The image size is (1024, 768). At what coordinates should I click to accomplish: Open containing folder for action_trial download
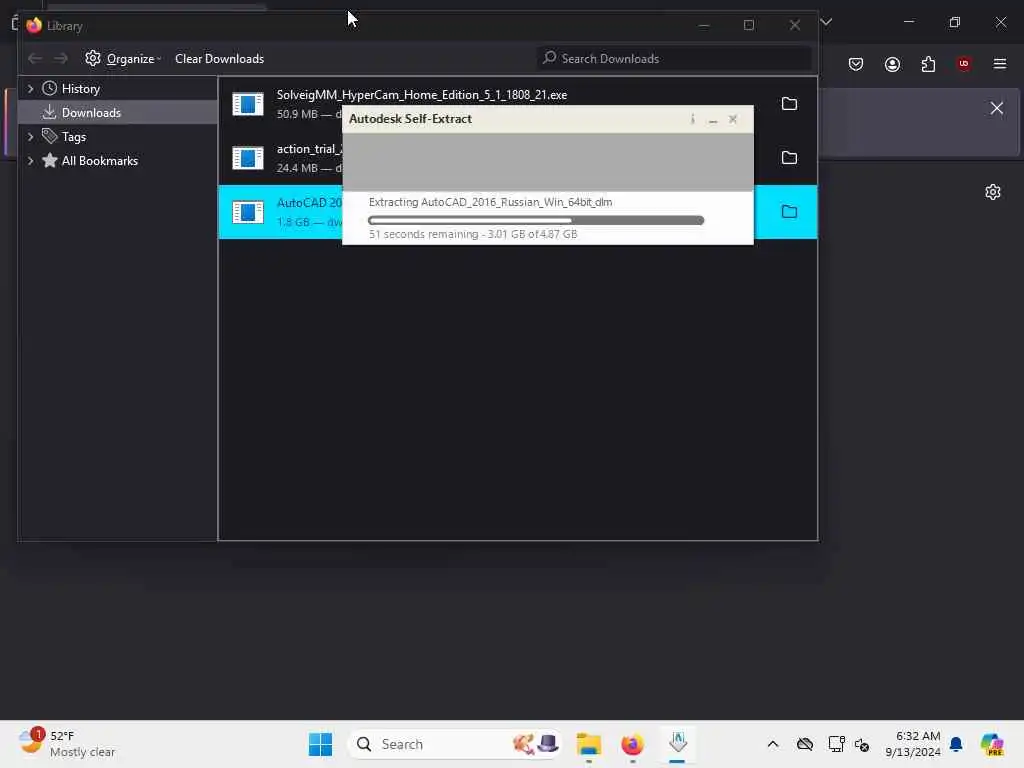pos(789,157)
